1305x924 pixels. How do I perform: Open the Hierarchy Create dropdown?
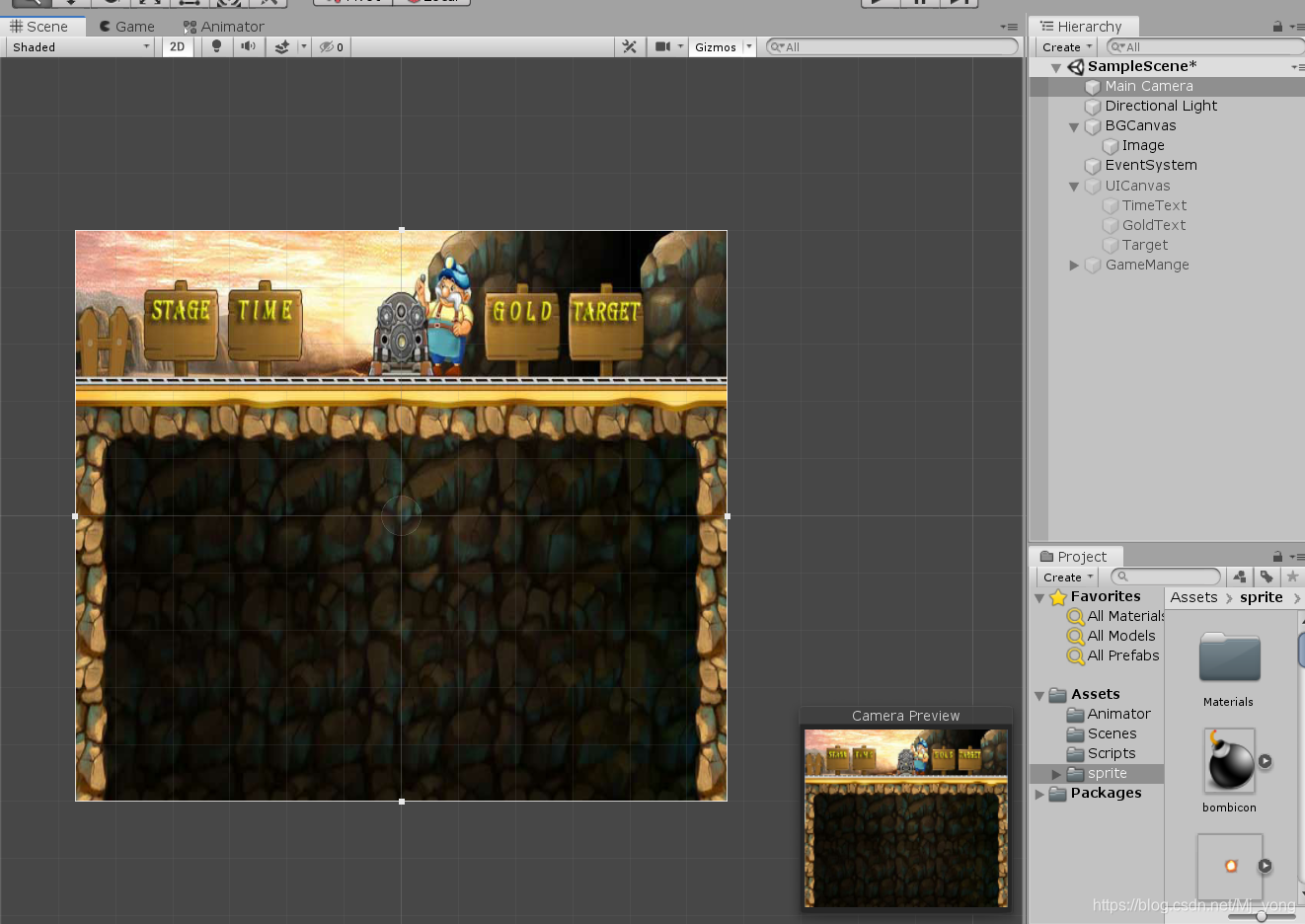point(1067,46)
